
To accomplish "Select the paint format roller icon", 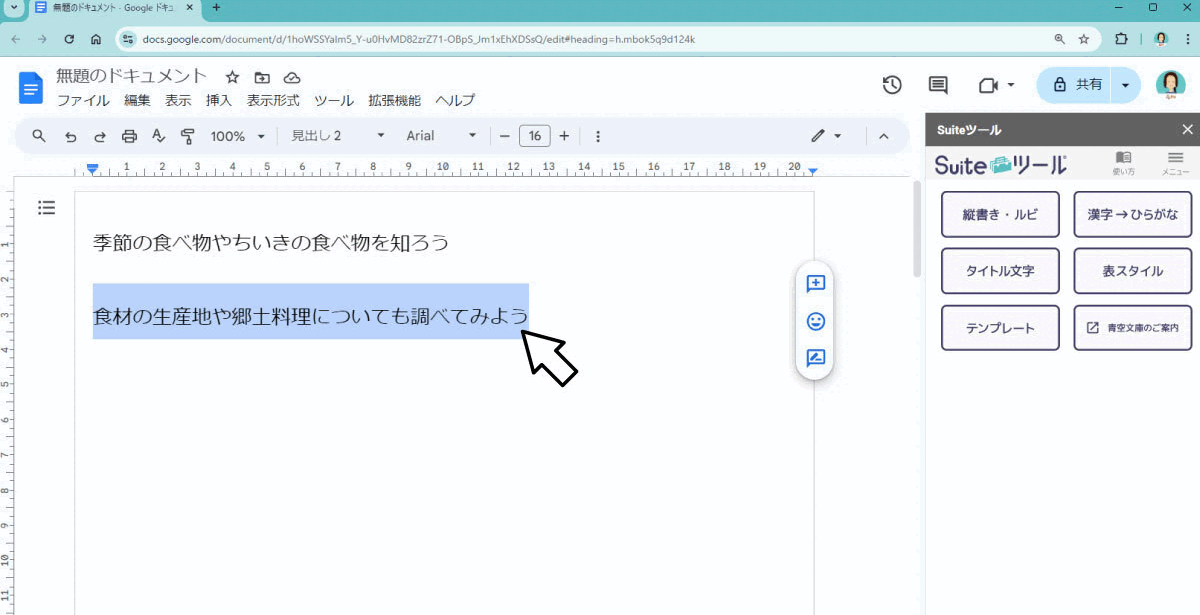I will (187, 136).
